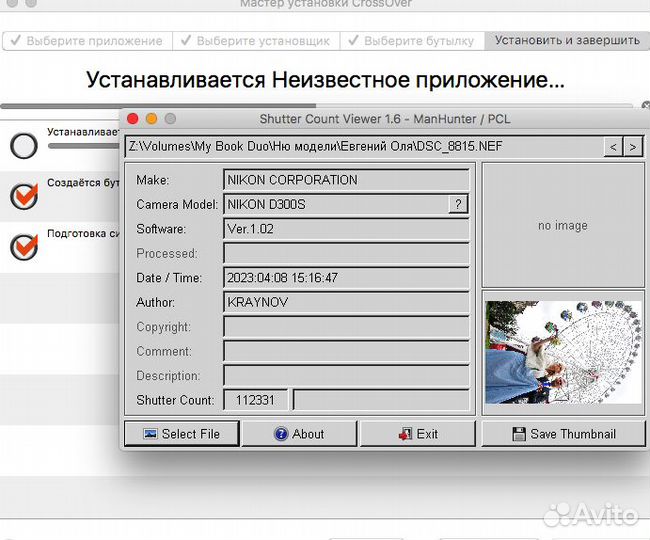This screenshot has width=650, height=540.
Task: Go to previous file with left arrow
Action: point(614,147)
